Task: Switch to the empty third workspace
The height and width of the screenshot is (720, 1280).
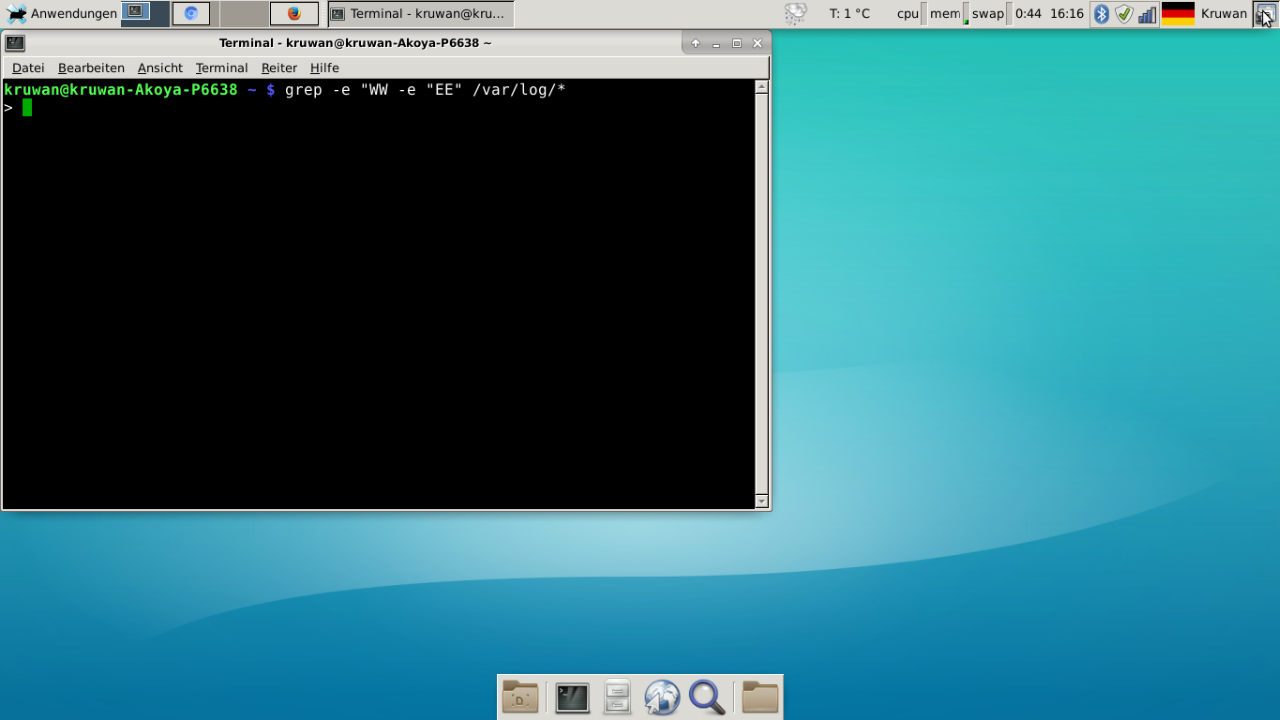Action: (244, 14)
